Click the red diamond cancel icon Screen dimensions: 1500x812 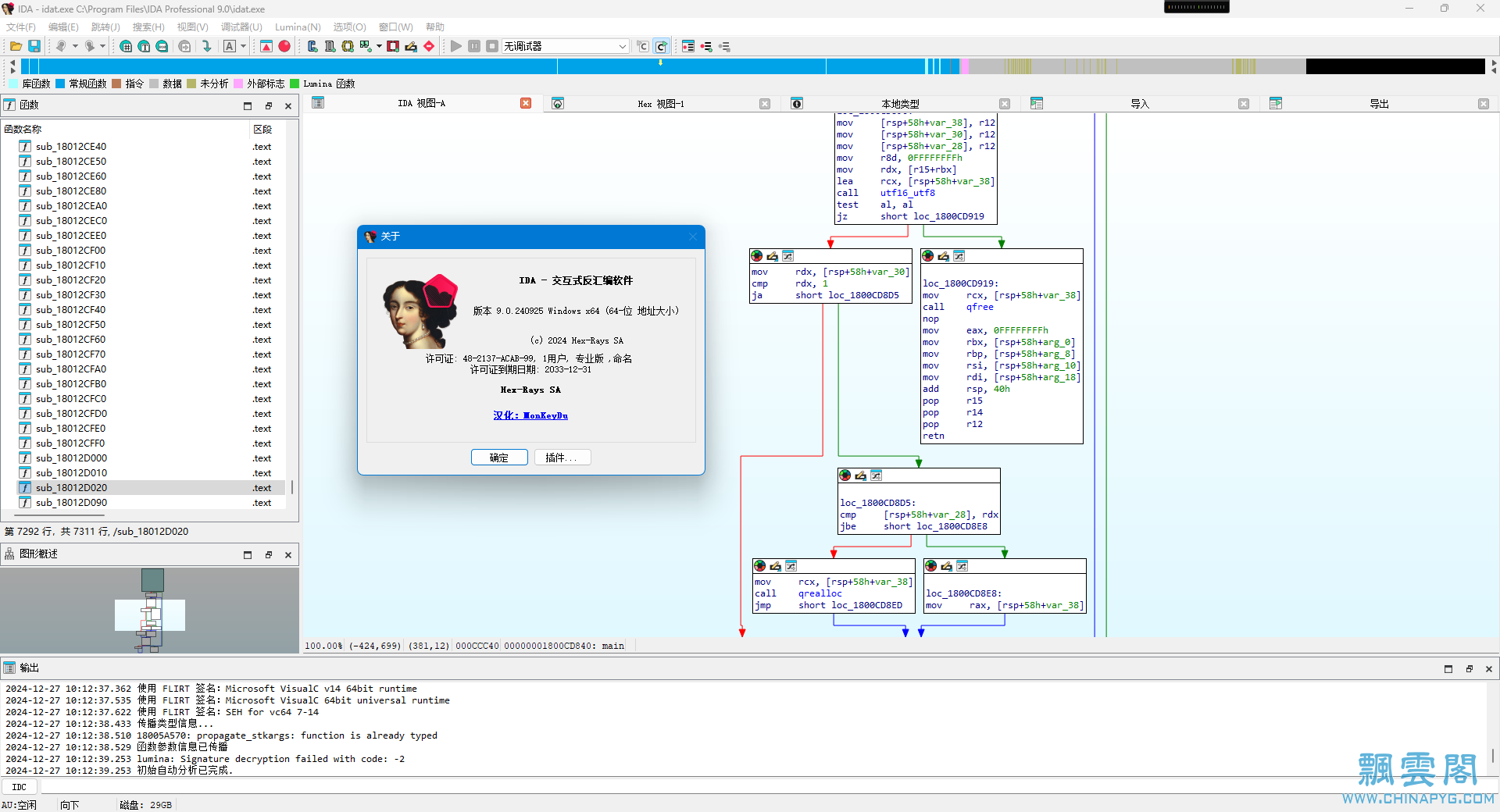point(429,47)
